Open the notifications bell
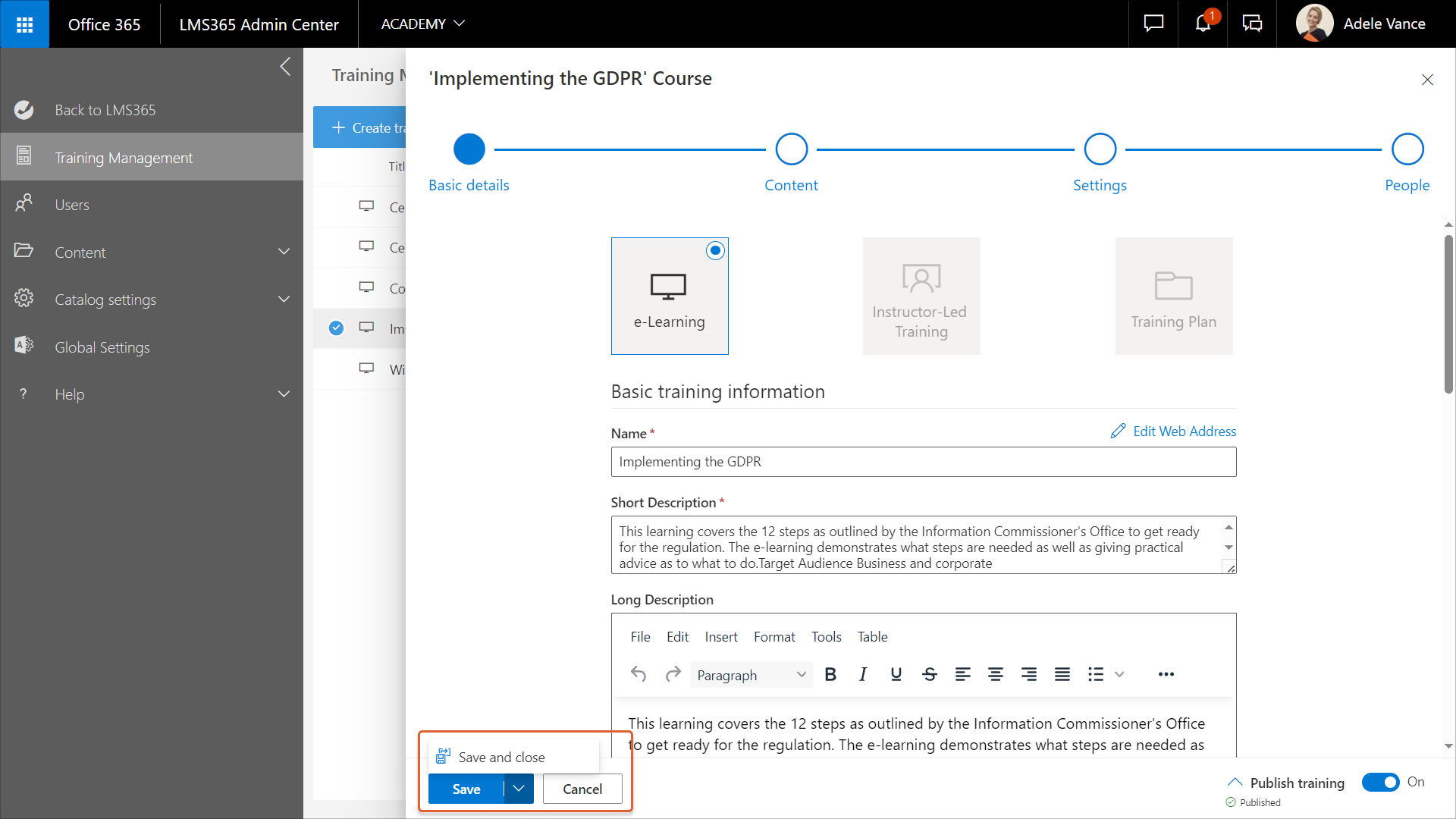The height and width of the screenshot is (819, 1456). click(1203, 24)
